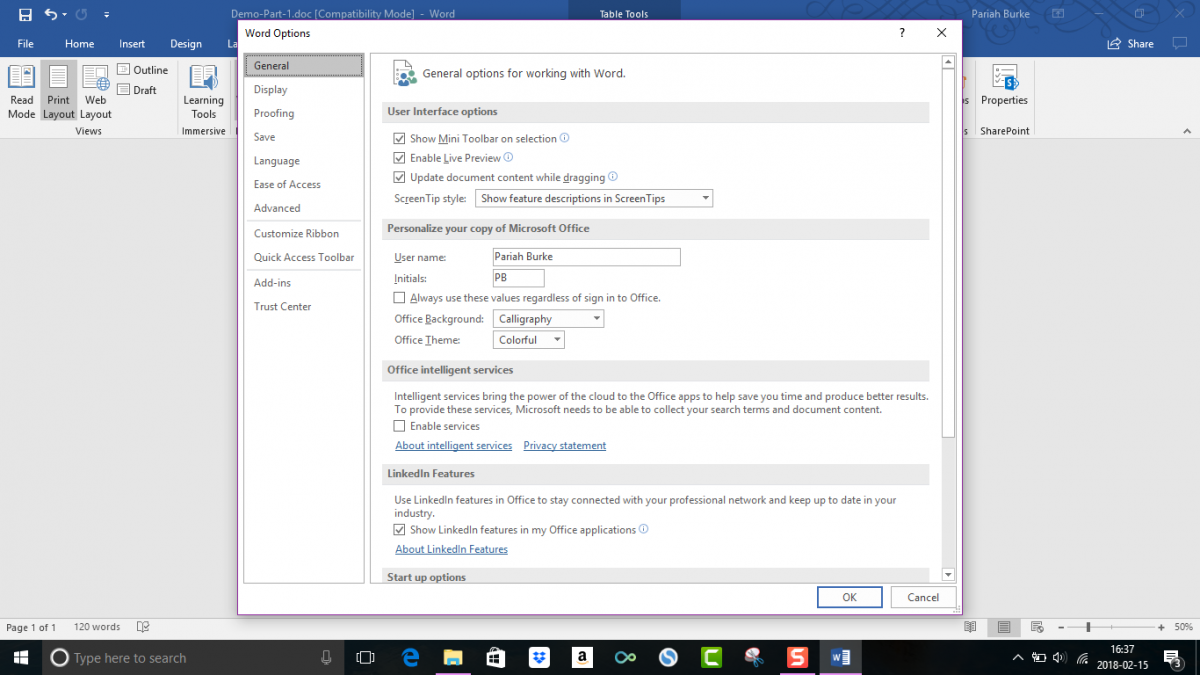Image resolution: width=1200 pixels, height=675 pixels.
Task: Open the Office Theme dropdown
Action: [x=529, y=340]
